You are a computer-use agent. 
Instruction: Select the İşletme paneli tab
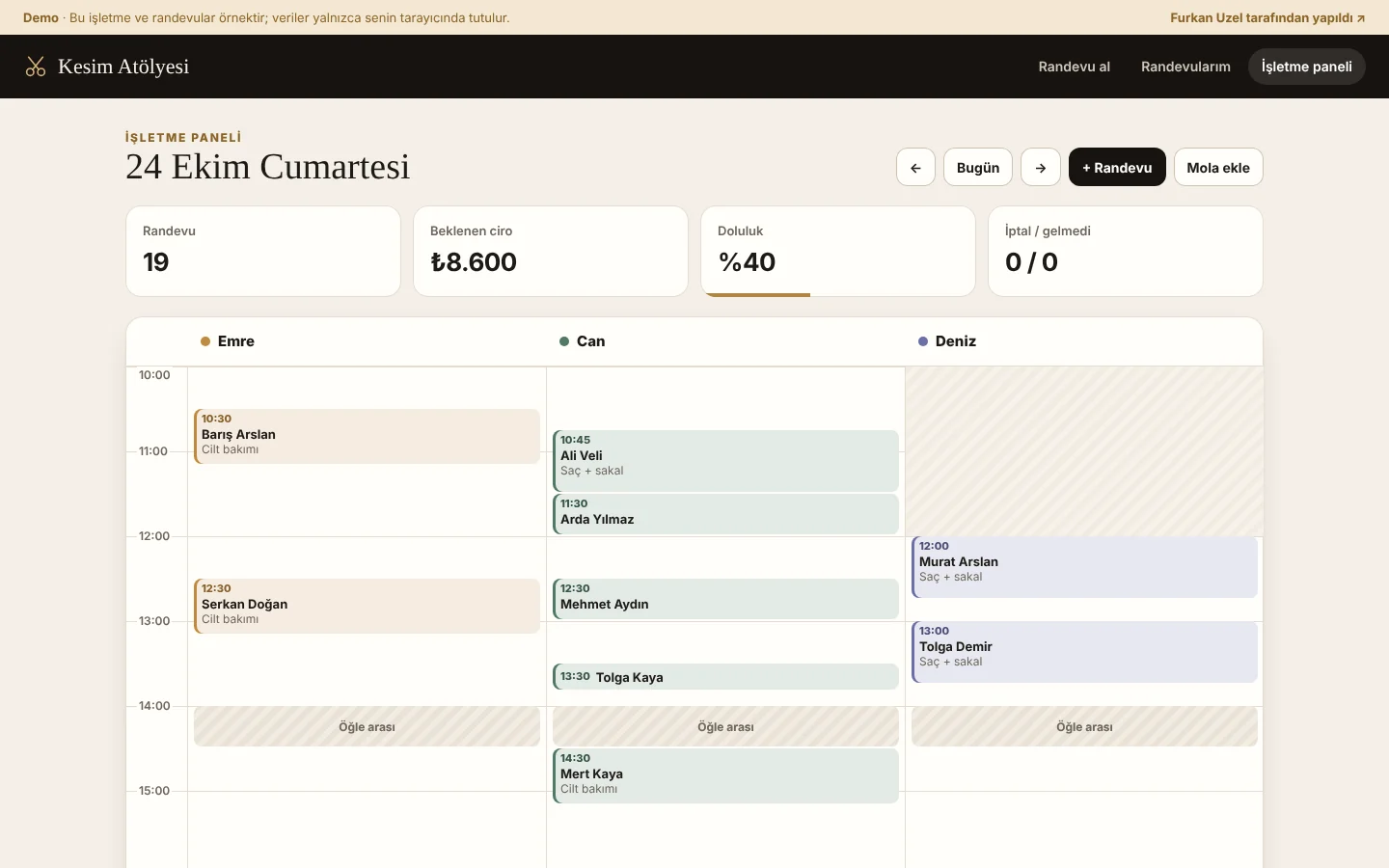[1307, 67]
